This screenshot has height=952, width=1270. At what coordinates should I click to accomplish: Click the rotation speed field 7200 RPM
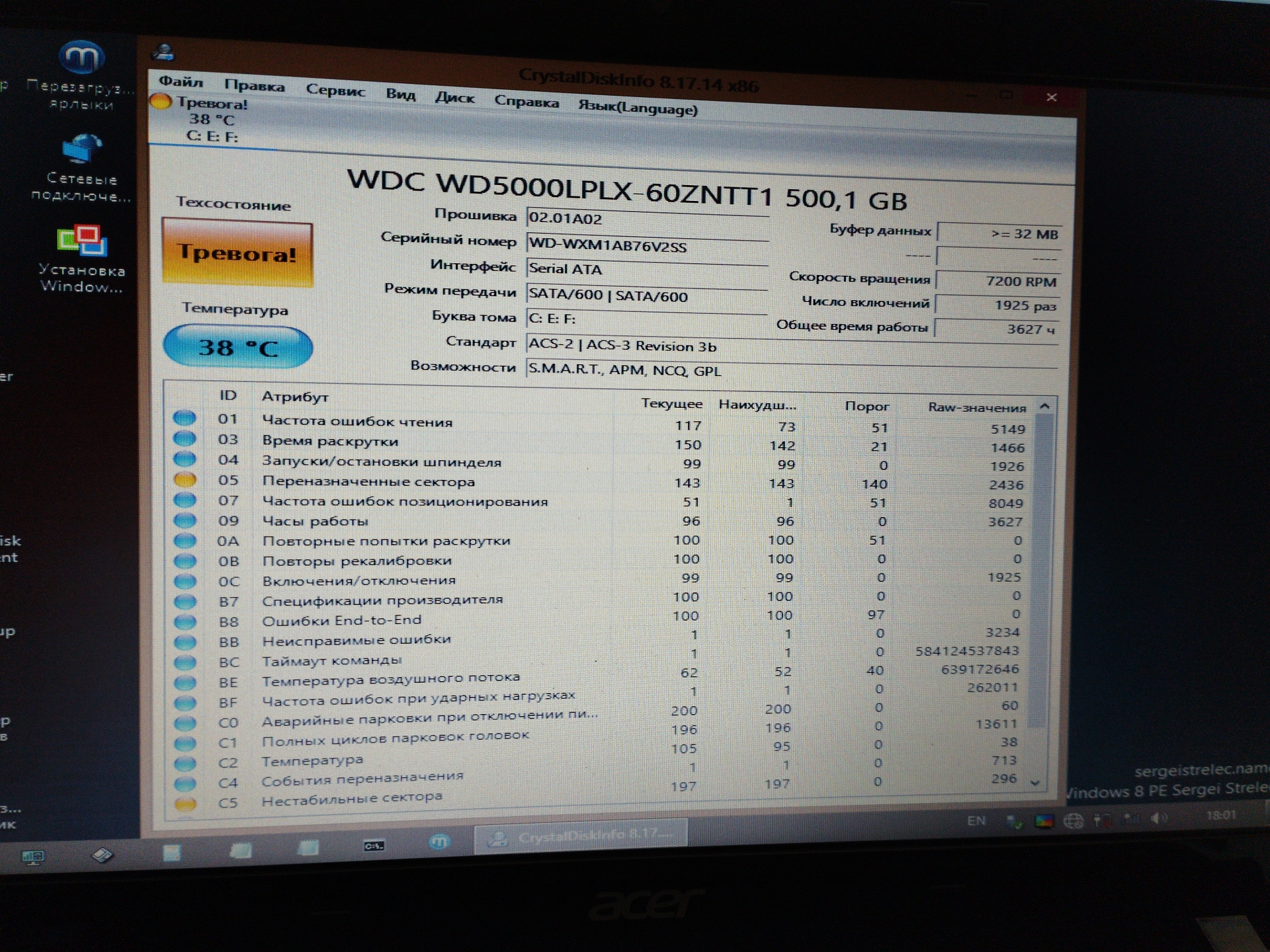click(x=999, y=281)
